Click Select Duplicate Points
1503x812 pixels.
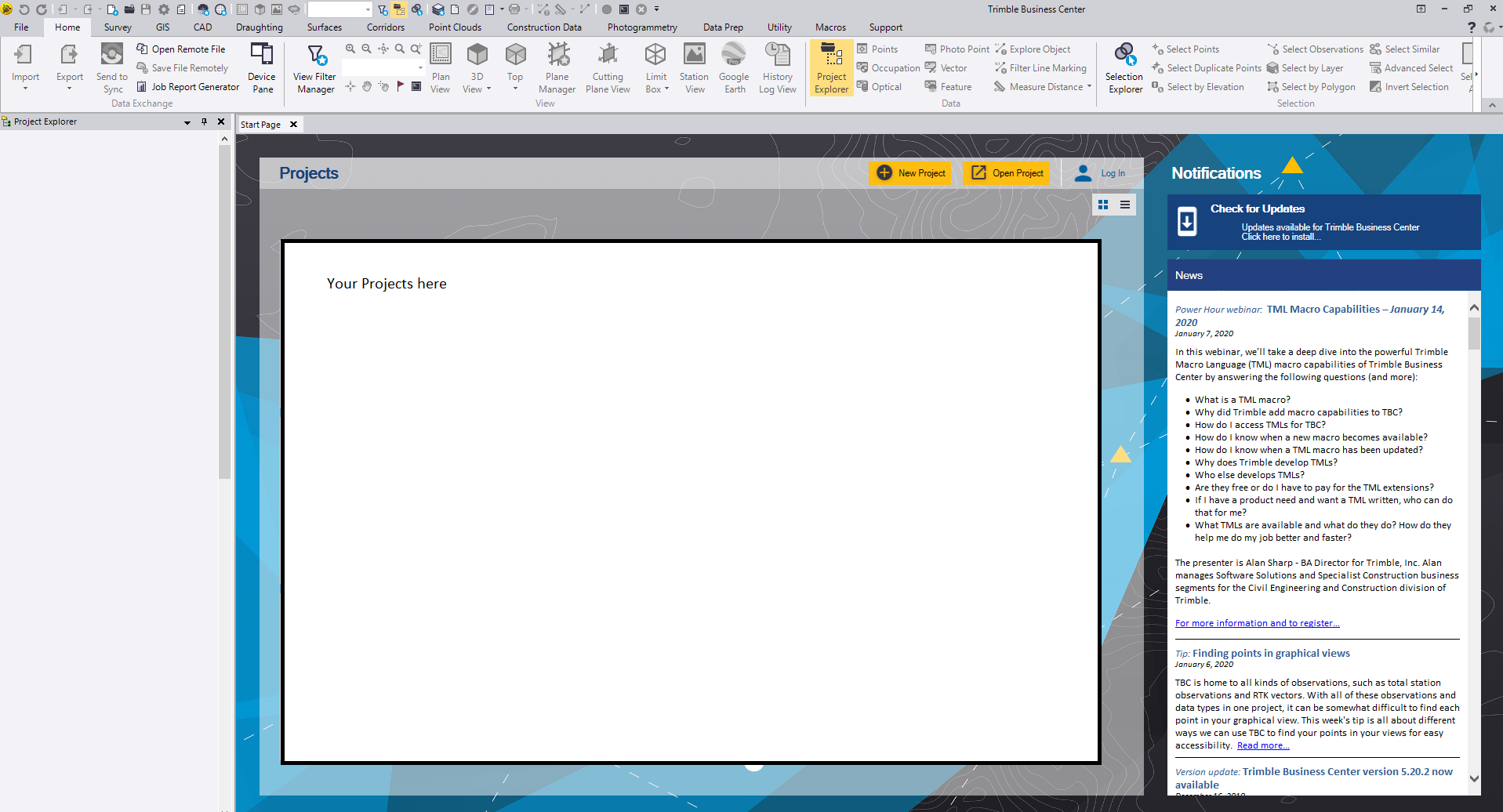1207,68
